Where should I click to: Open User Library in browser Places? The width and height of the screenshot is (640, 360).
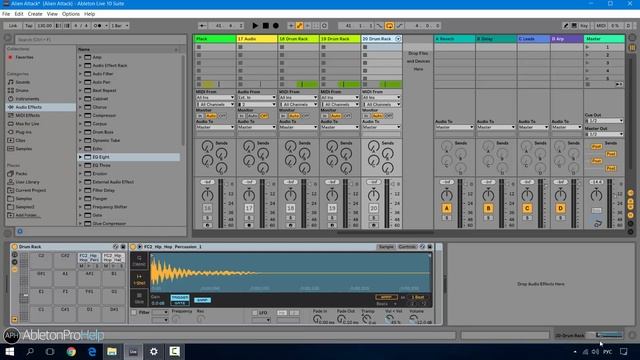click(27, 182)
